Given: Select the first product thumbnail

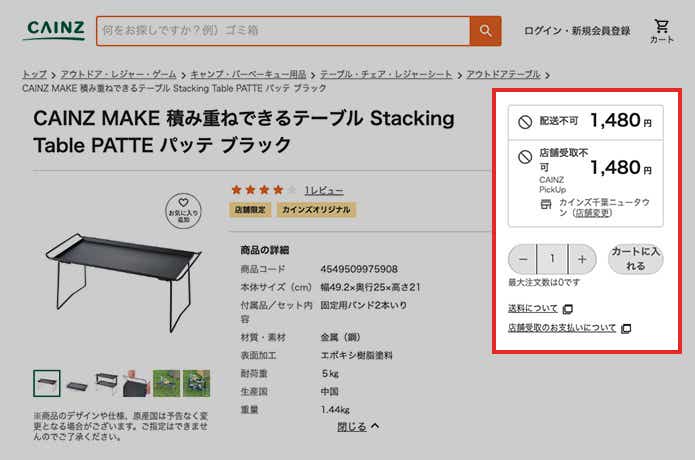Looking at the screenshot, I should 47,383.
